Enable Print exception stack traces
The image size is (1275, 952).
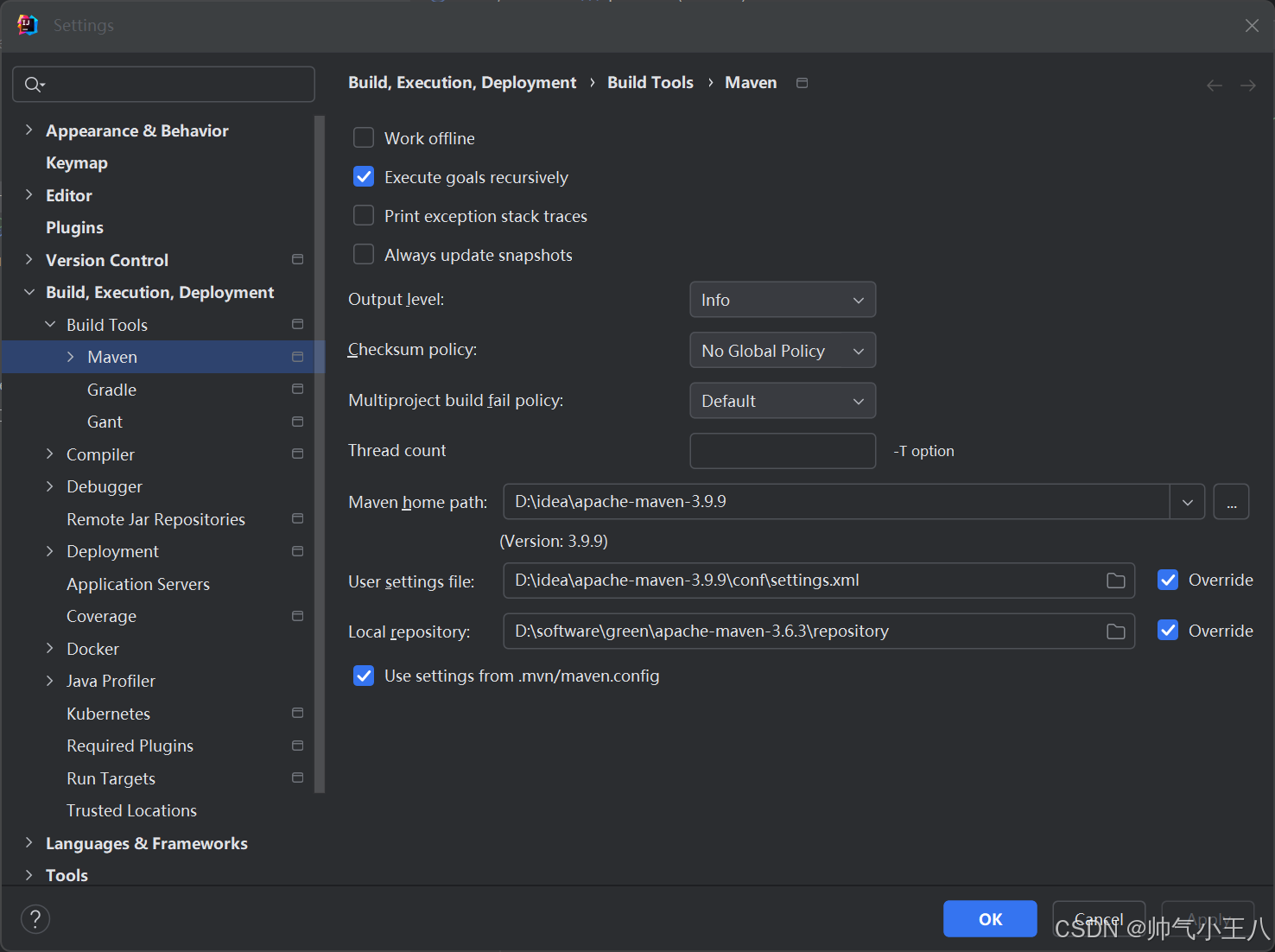[364, 216]
